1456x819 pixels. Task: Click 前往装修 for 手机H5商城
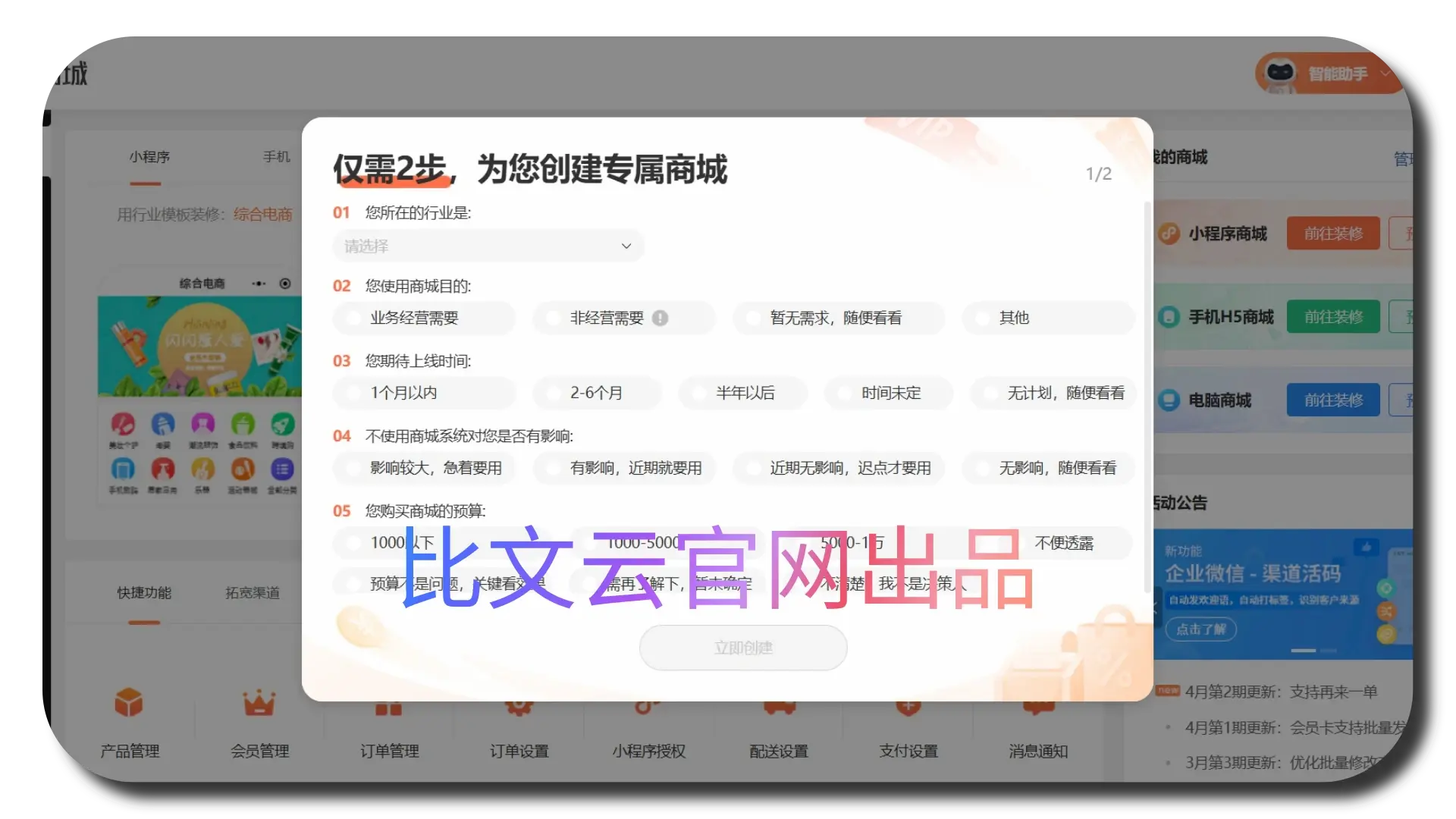pos(1333,317)
